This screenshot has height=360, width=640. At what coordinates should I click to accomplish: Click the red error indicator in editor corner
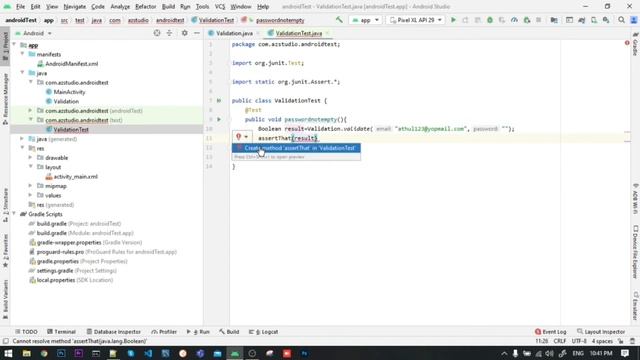tap(627, 43)
